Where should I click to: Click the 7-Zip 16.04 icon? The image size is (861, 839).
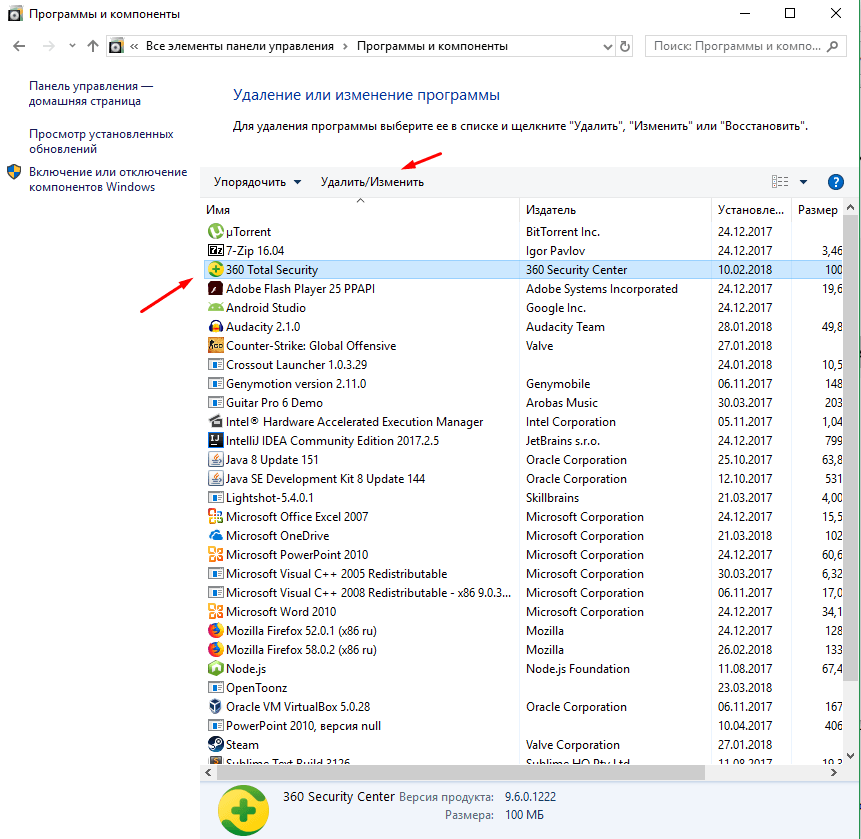215,250
